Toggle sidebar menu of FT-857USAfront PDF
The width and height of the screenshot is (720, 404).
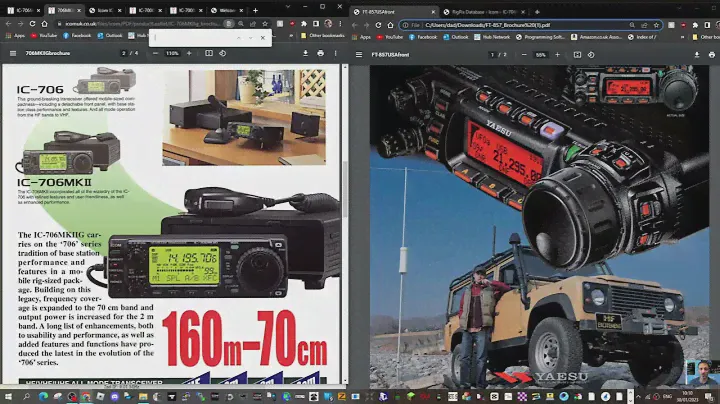[359, 55]
